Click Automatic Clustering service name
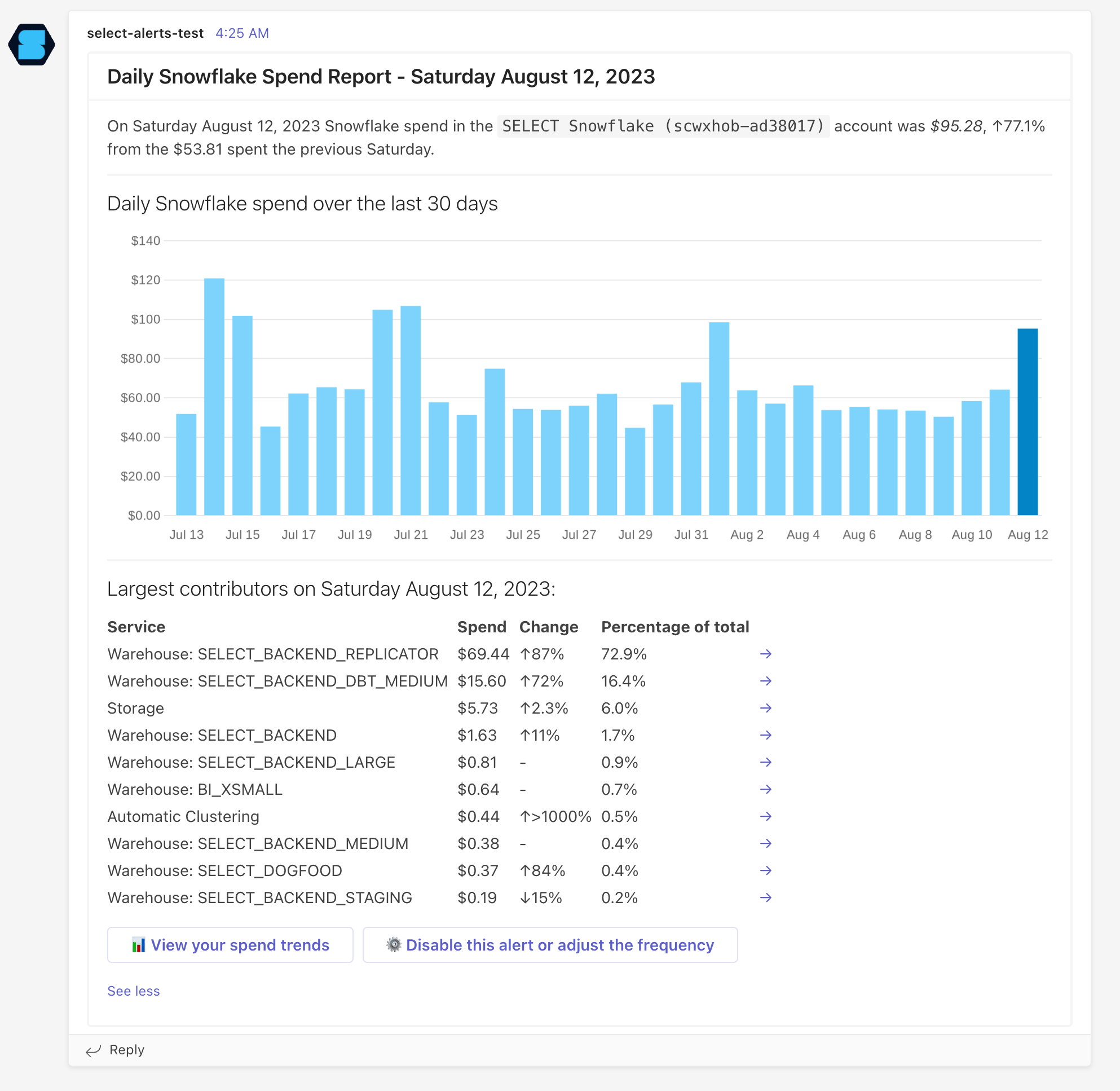 183,816
